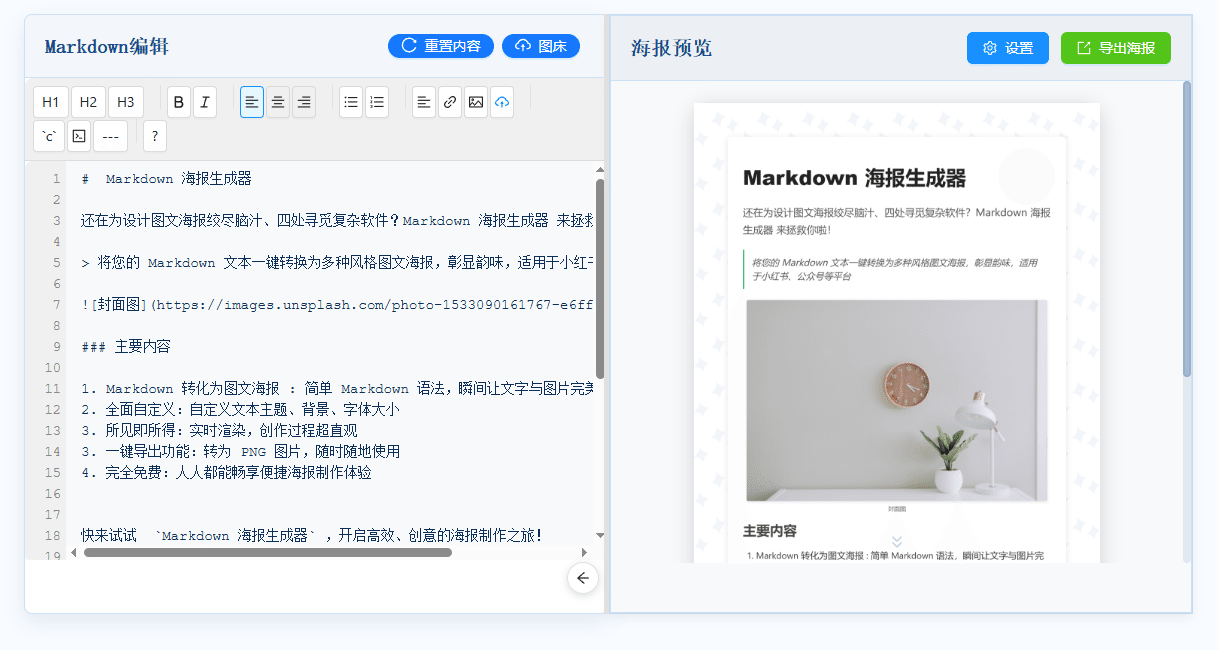Open help with the ? icon
This screenshot has height=650, width=1219.
154,135
